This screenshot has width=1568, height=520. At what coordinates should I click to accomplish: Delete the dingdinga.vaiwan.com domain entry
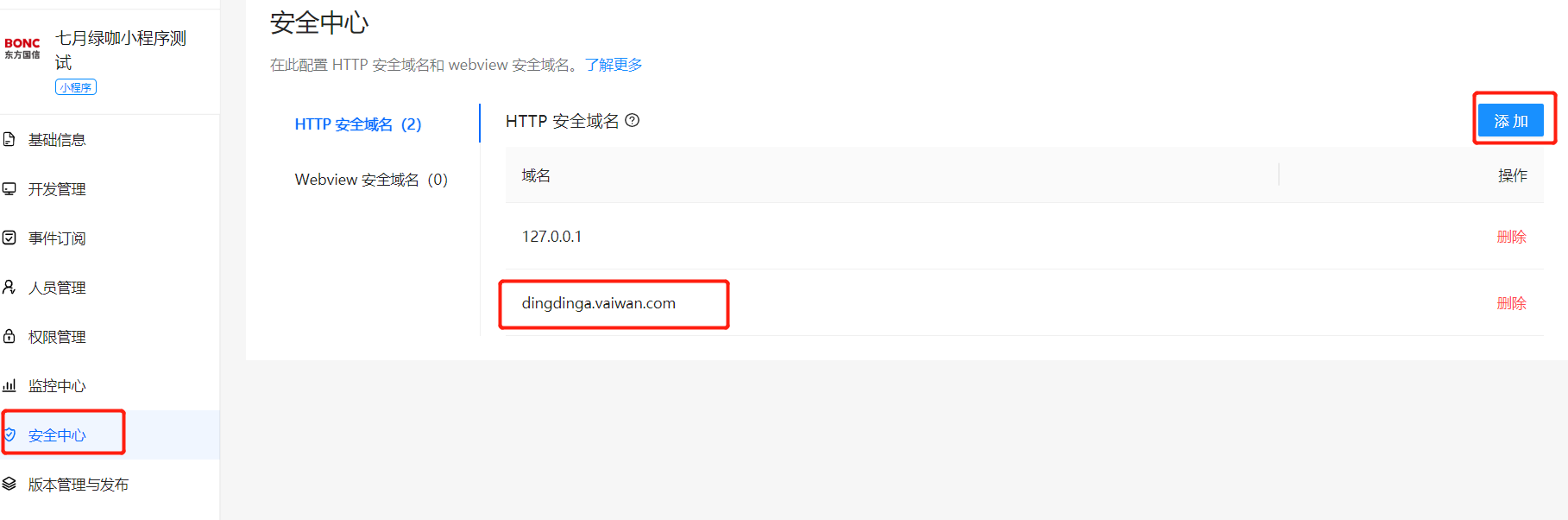[1511, 303]
